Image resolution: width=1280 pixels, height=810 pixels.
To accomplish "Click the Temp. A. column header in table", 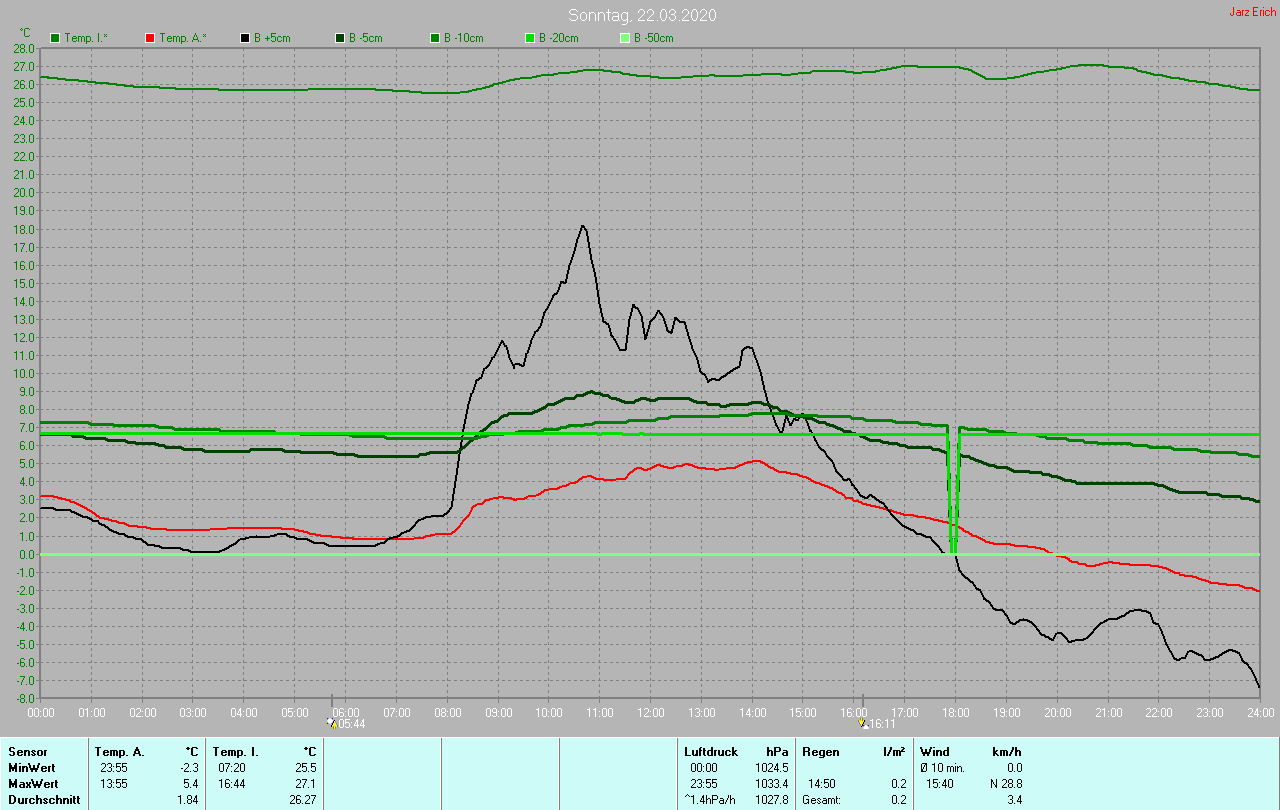I will coord(119,751).
